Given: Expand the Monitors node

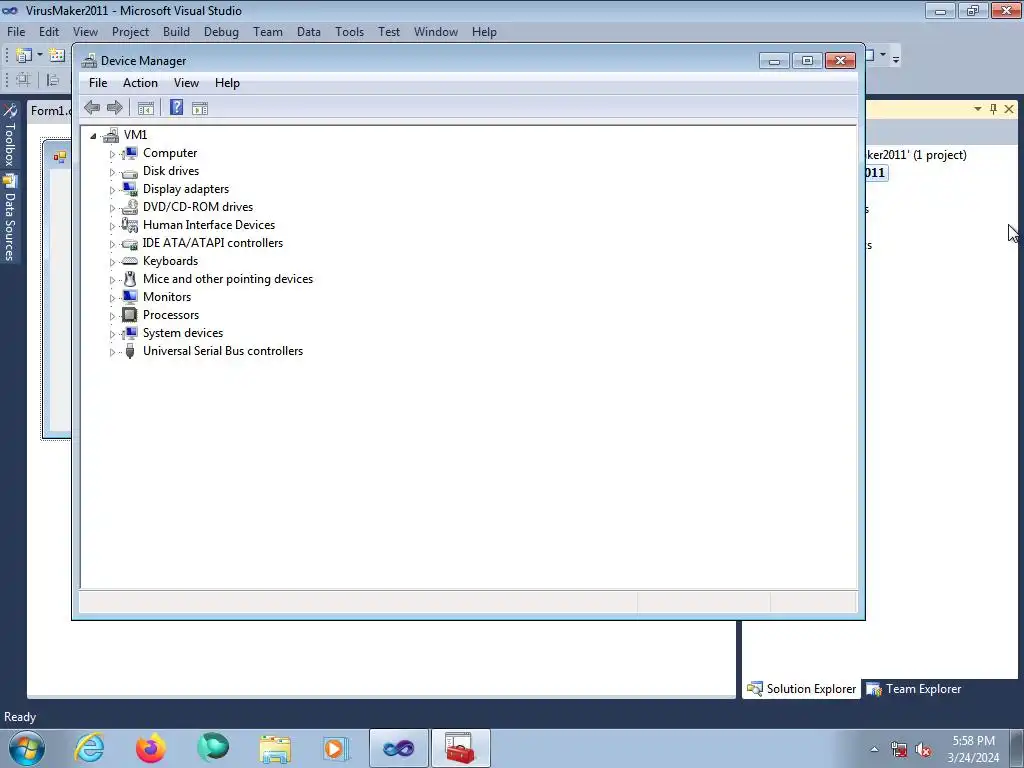Looking at the screenshot, I should click(x=112, y=298).
